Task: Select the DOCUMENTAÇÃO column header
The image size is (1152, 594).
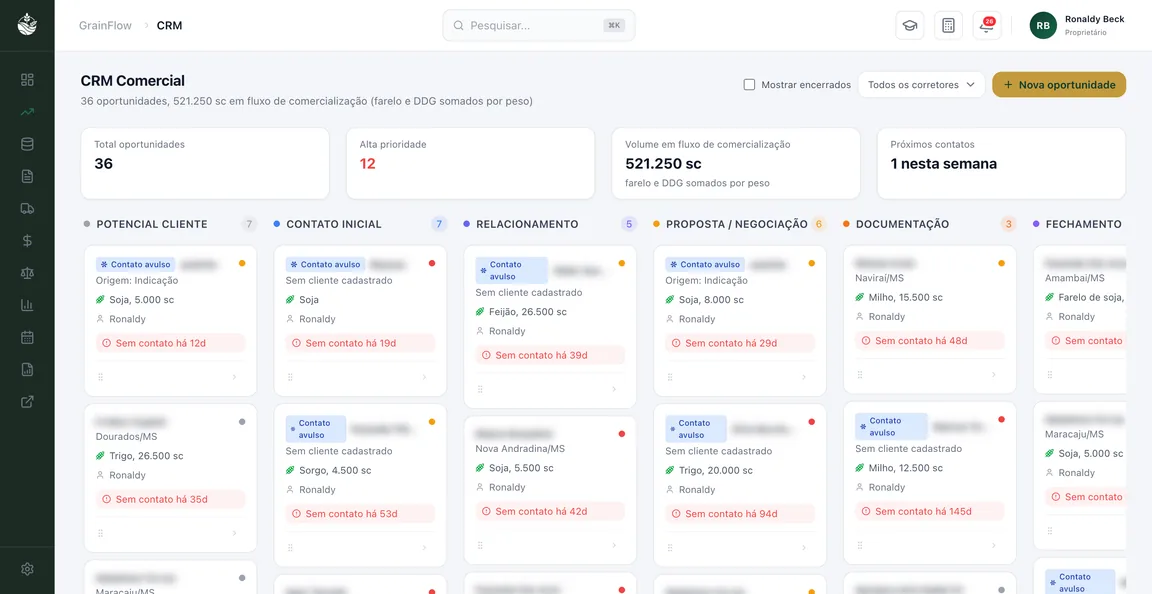Action: tap(902, 224)
